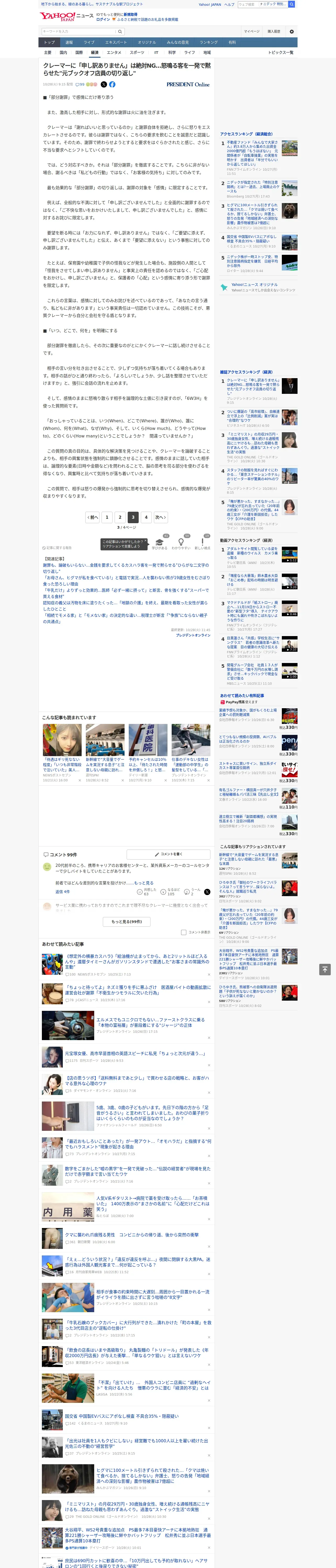The height and width of the screenshot is (1568, 336).
Task: Click the search magnifier icon beside keyword field
Action: tap(120, 32)
